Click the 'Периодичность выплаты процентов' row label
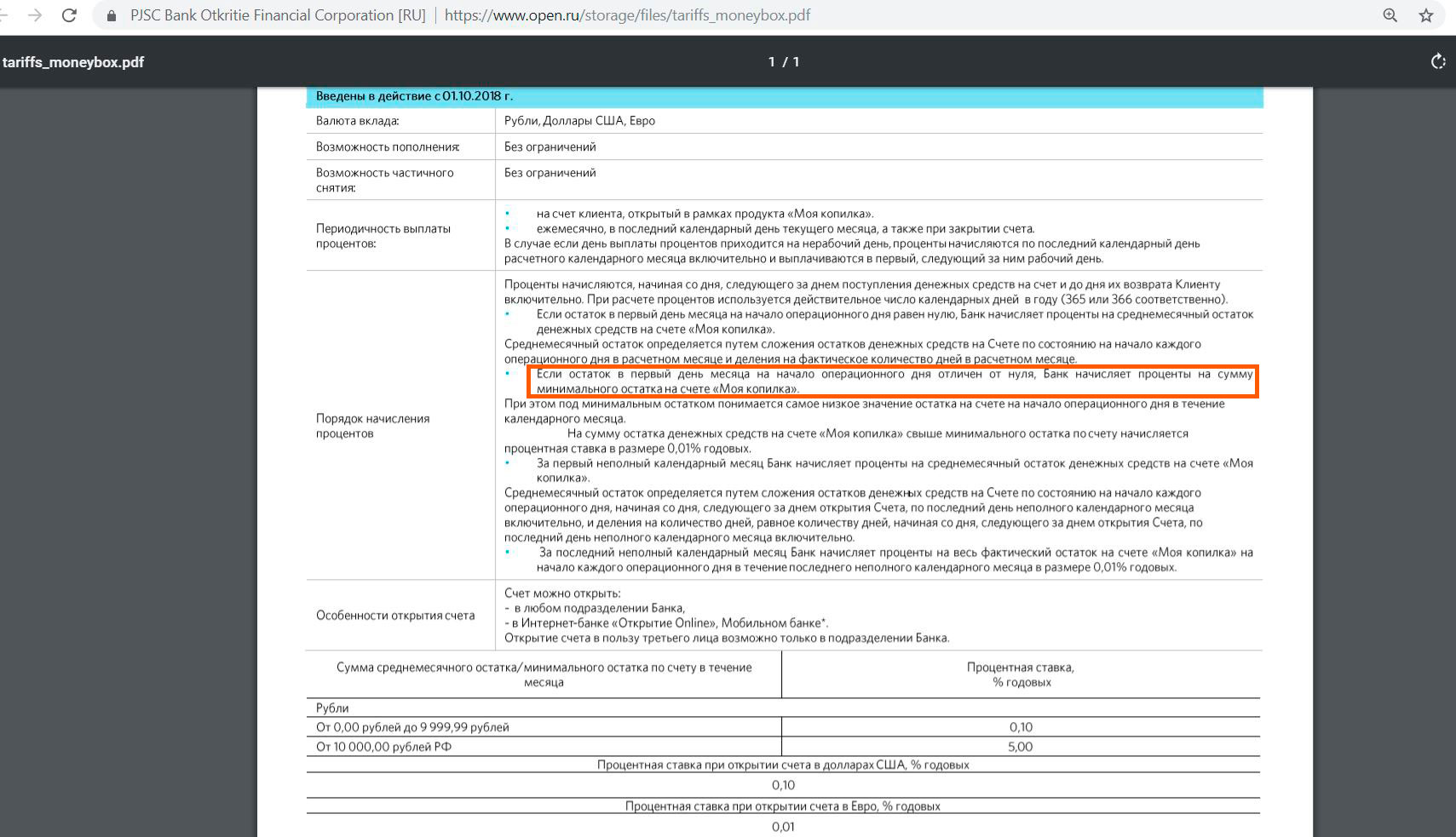This screenshot has height=837, width=1456. 383,236
